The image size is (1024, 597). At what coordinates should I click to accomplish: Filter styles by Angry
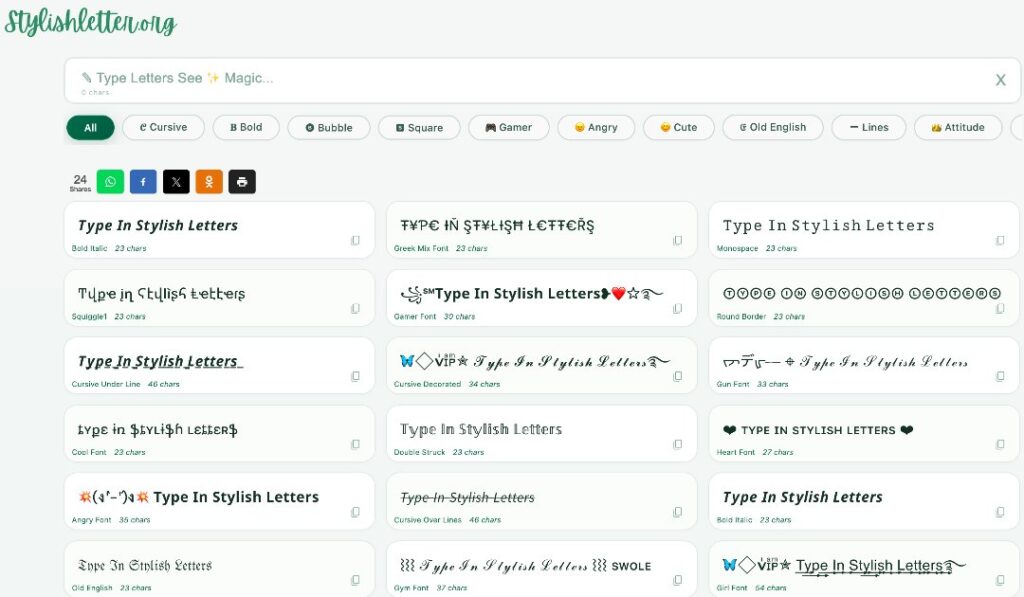[596, 127]
